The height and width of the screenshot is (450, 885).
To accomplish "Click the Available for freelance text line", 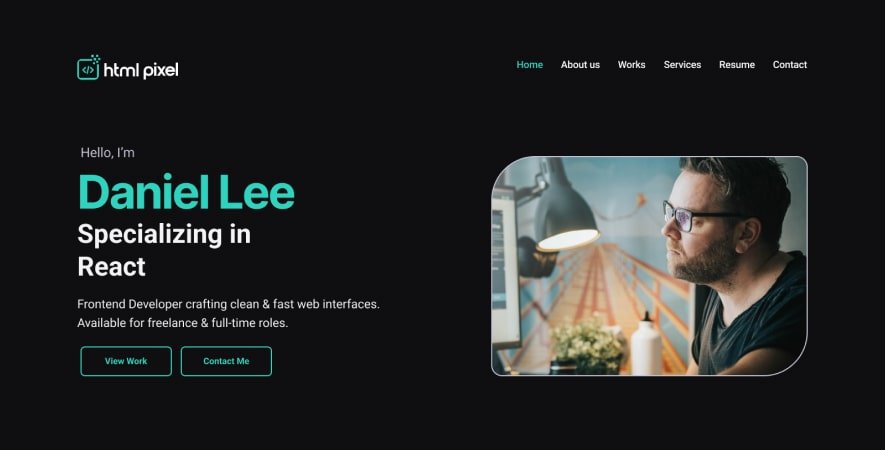I will [182, 323].
